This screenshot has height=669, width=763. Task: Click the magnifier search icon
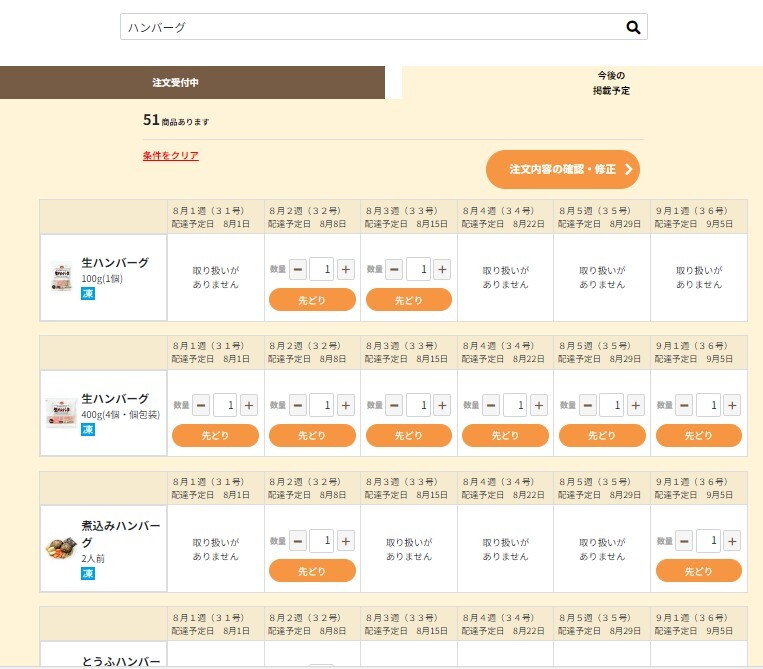point(633,27)
